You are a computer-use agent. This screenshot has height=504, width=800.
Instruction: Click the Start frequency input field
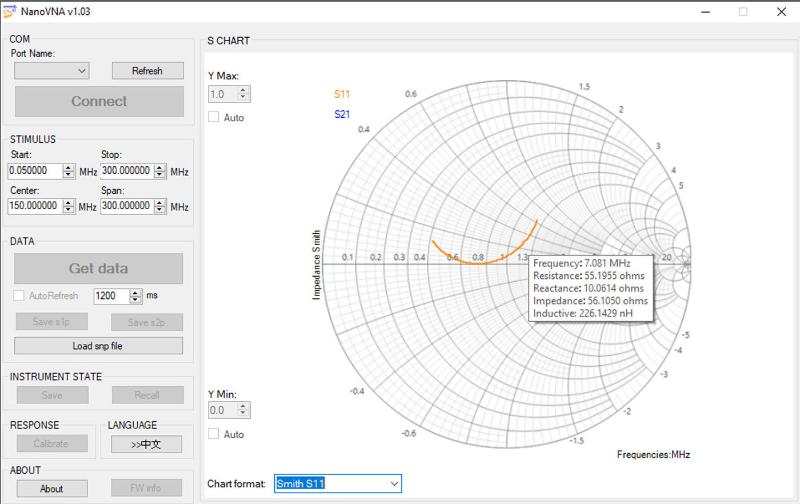(35, 171)
